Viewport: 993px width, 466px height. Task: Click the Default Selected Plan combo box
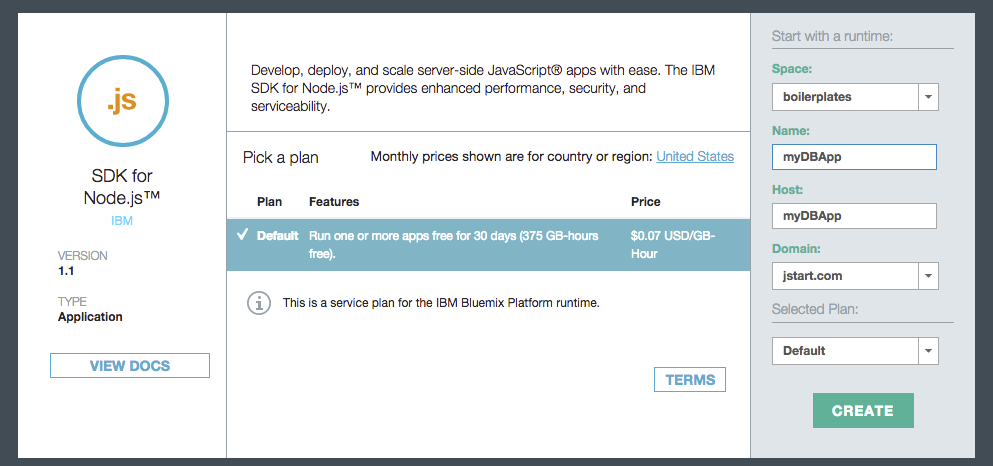pos(845,351)
